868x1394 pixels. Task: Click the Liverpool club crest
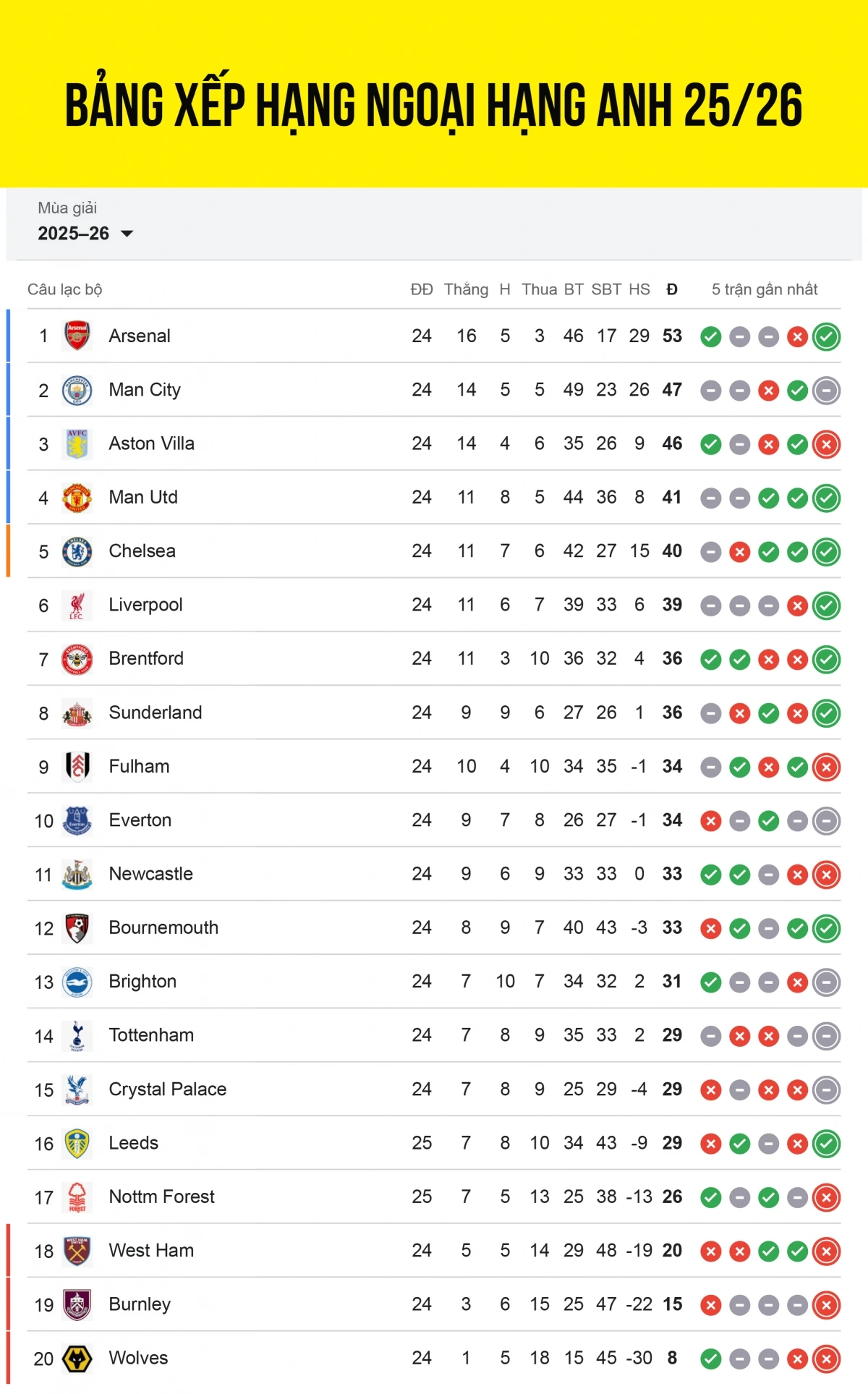pyautogui.click(x=77, y=605)
